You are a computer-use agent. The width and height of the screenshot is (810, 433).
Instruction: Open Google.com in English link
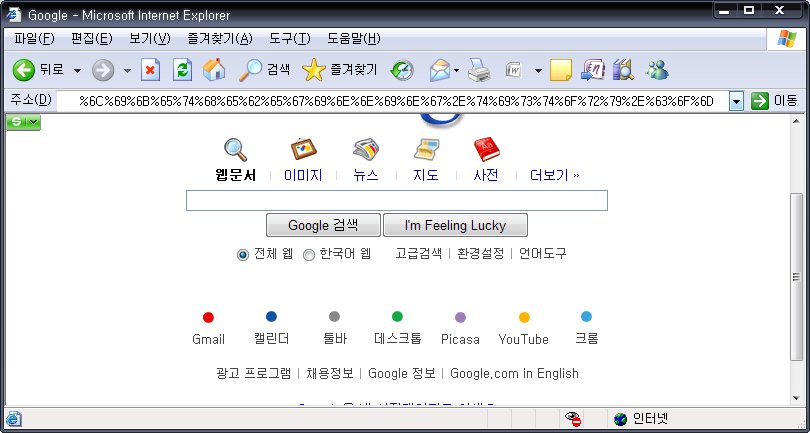coord(515,373)
